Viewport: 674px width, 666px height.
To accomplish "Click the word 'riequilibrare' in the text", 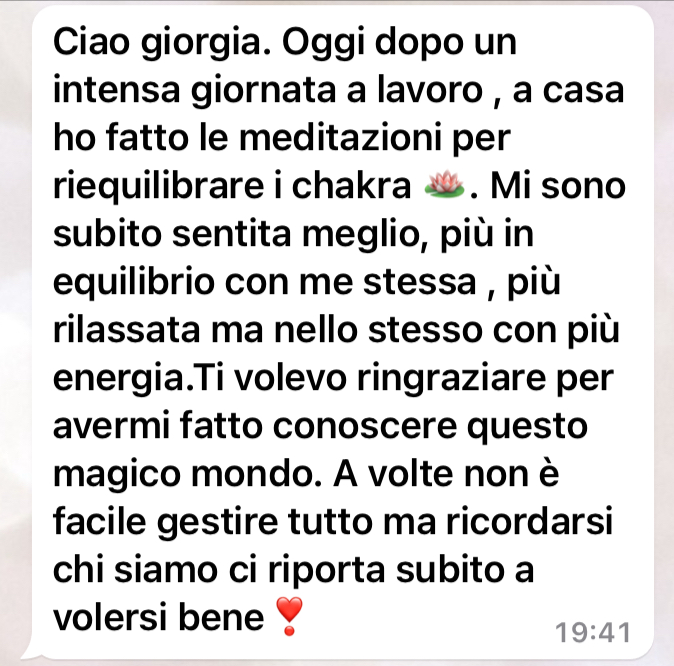I will coord(158,187).
